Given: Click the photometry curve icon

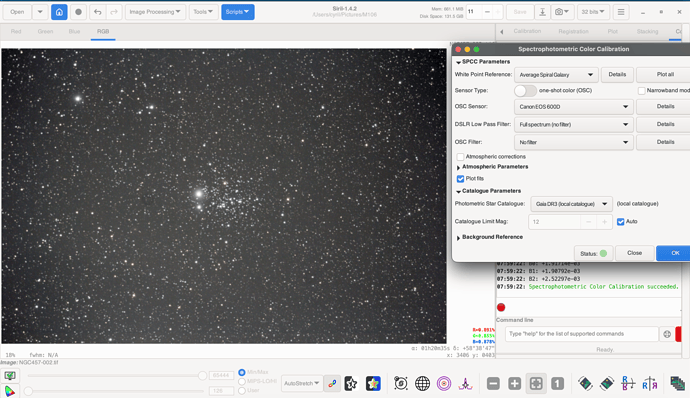Looking at the screenshot, I should point(465,383).
